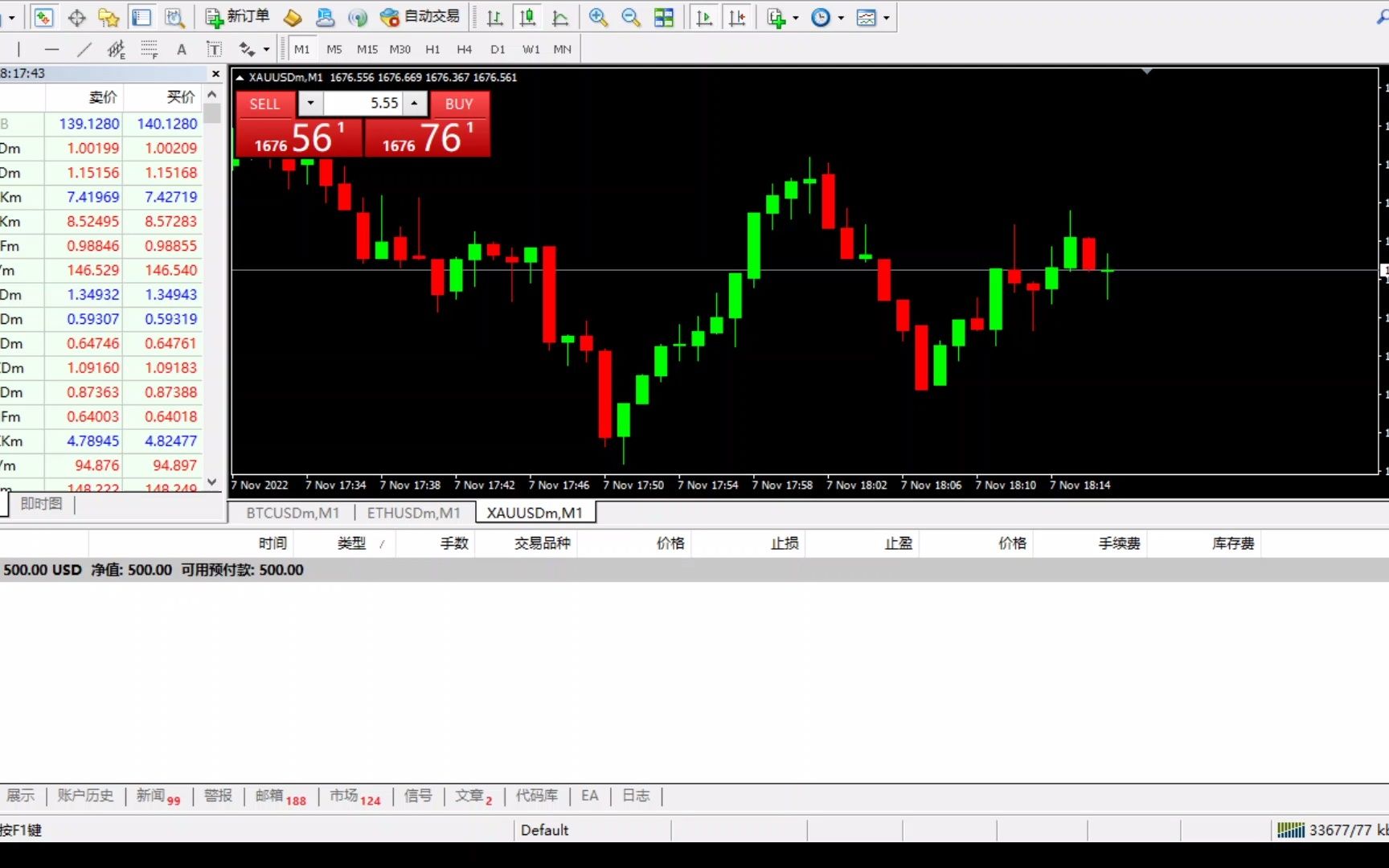Screen dimensions: 1389x868
Task: Switch timeframe to M30
Action: pos(400,49)
